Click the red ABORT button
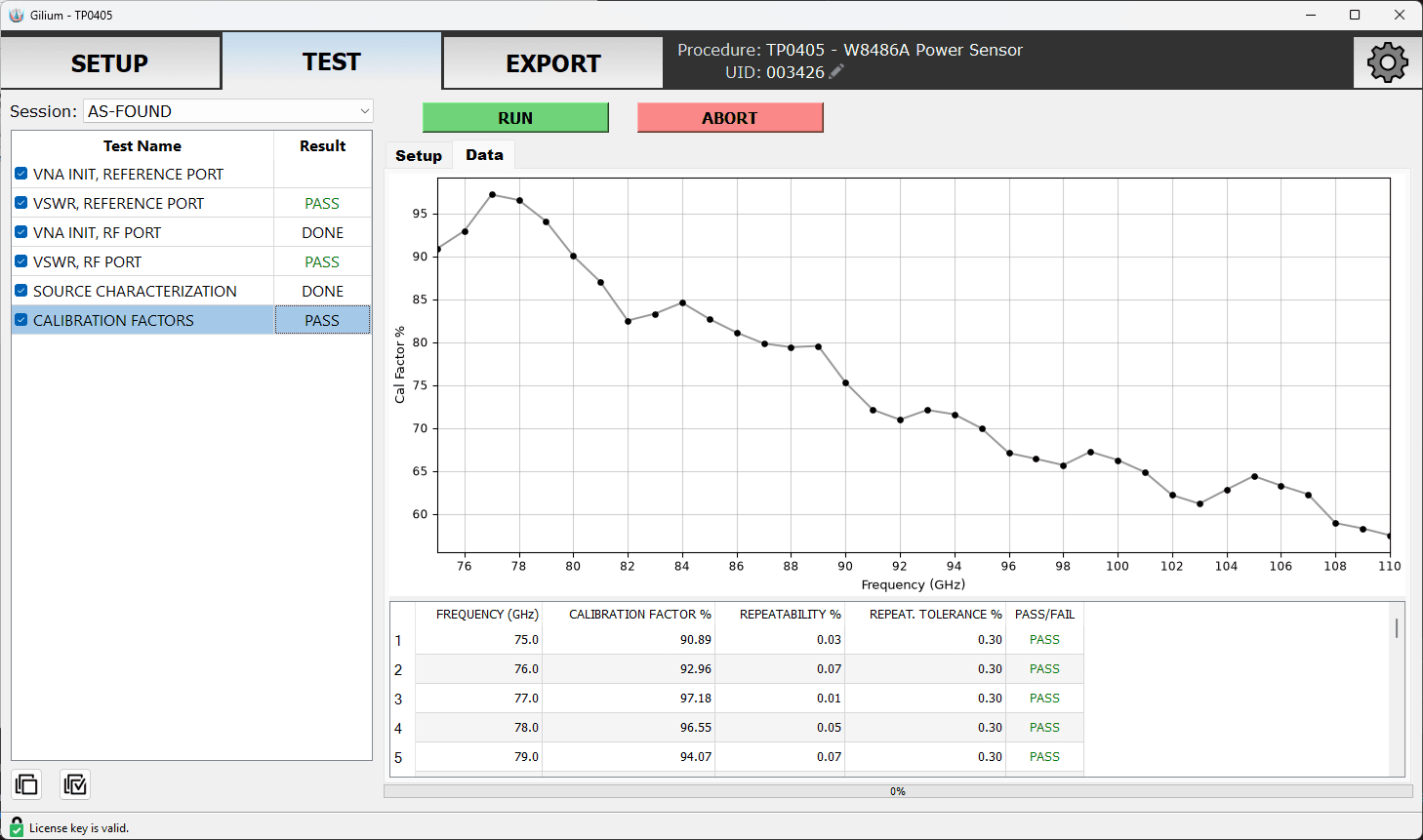This screenshot has width=1423, height=840. click(x=730, y=118)
